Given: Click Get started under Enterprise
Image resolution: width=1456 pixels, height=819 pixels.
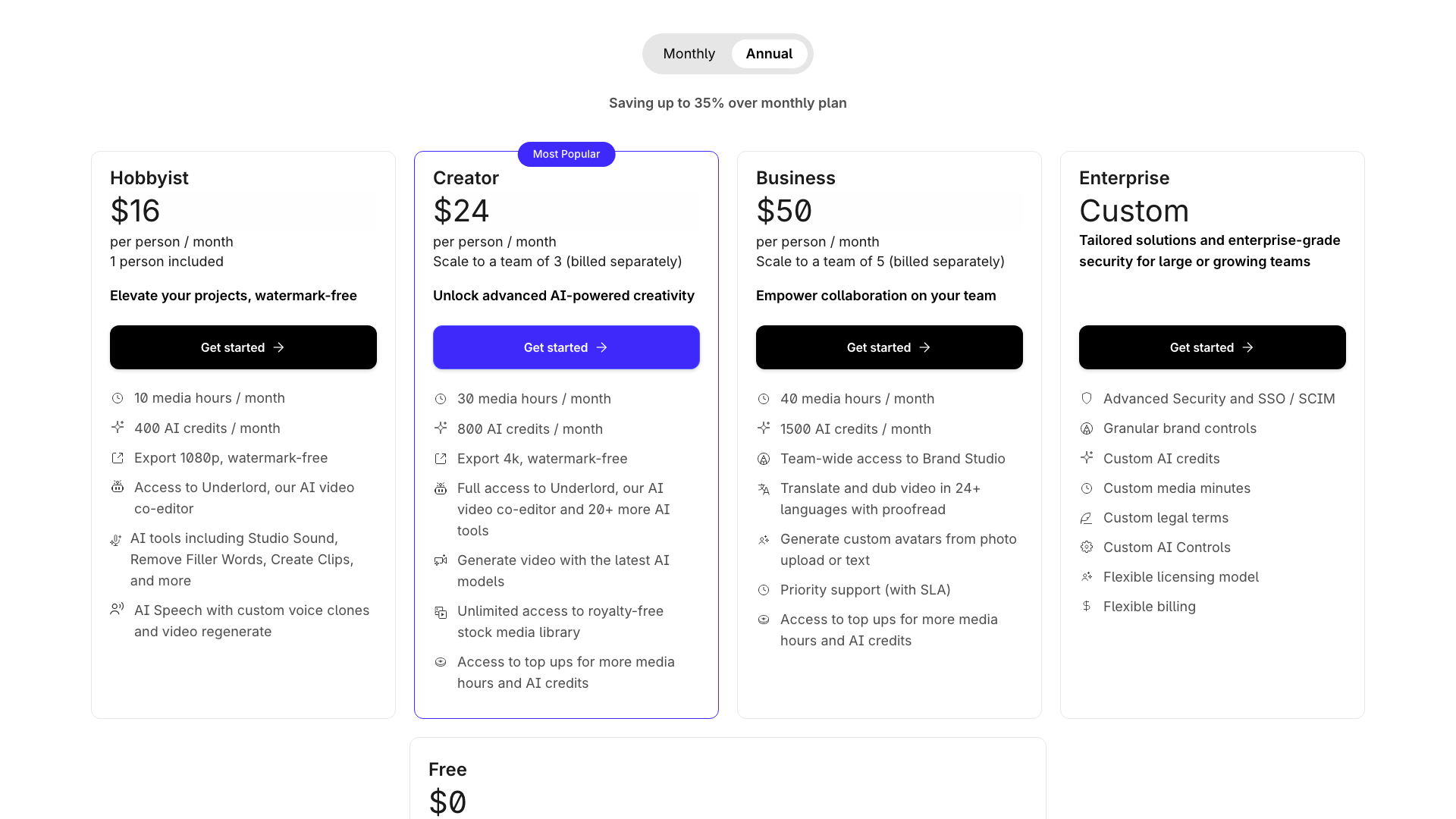Looking at the screenshot, I should click(x=1212, y=347).
